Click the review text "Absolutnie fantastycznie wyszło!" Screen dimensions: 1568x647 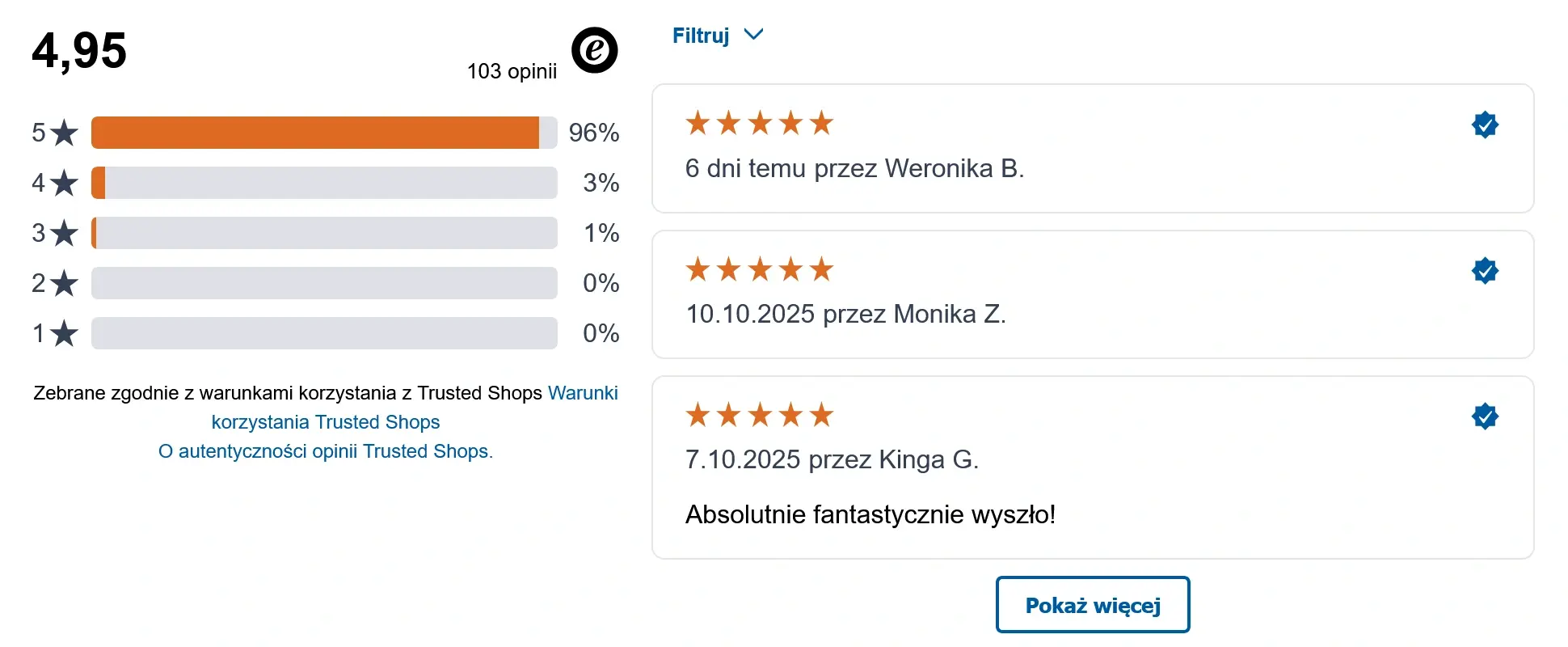point(870,514)
